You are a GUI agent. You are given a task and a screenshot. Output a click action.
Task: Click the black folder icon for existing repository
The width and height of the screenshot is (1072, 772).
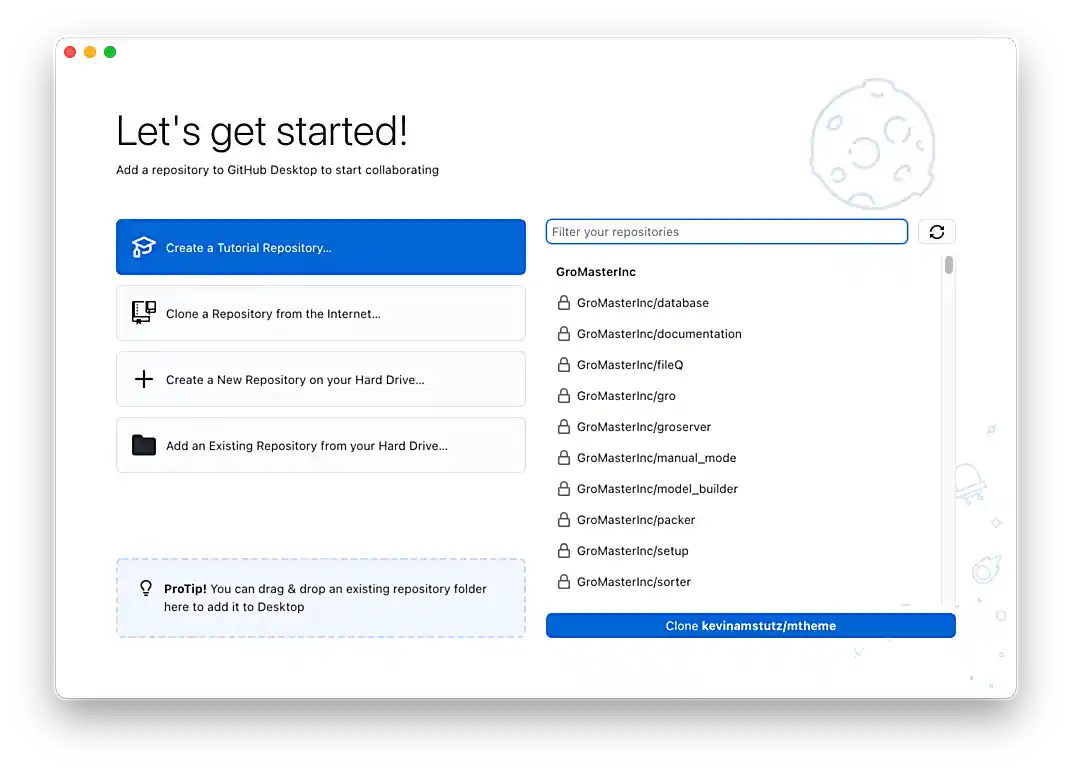[144, 445]
